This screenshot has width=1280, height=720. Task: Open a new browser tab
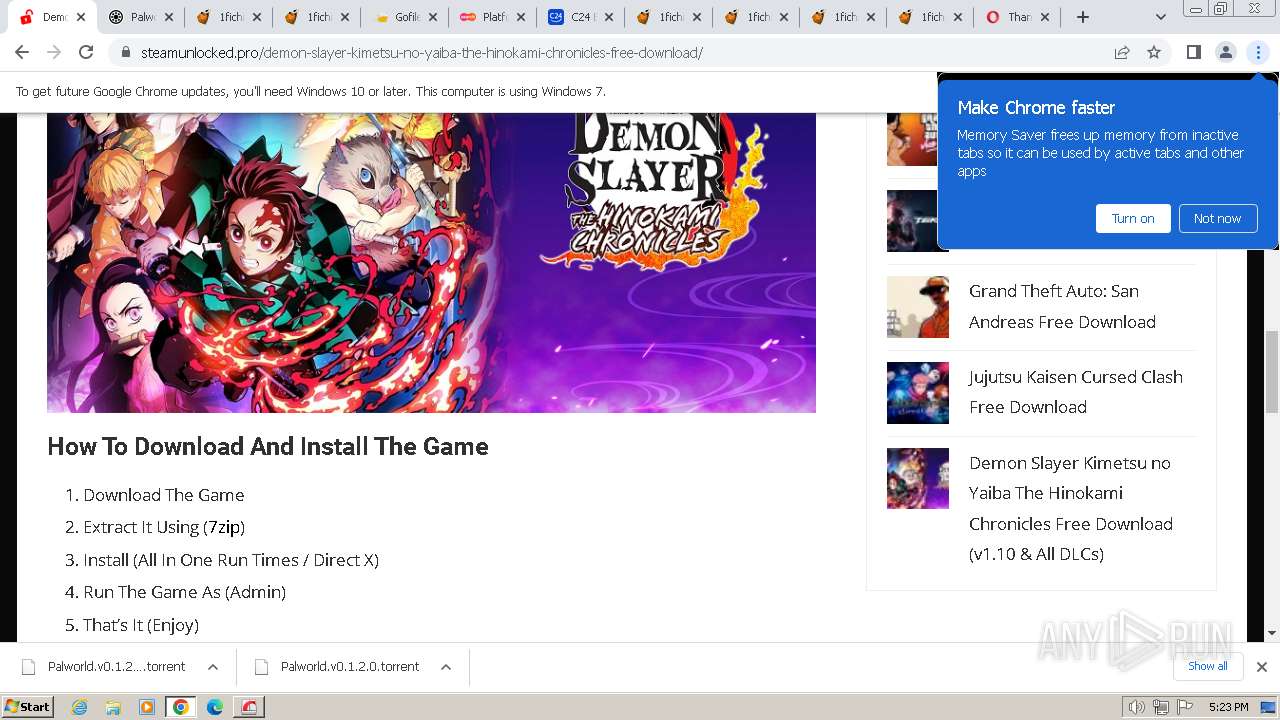(1082, 17)
